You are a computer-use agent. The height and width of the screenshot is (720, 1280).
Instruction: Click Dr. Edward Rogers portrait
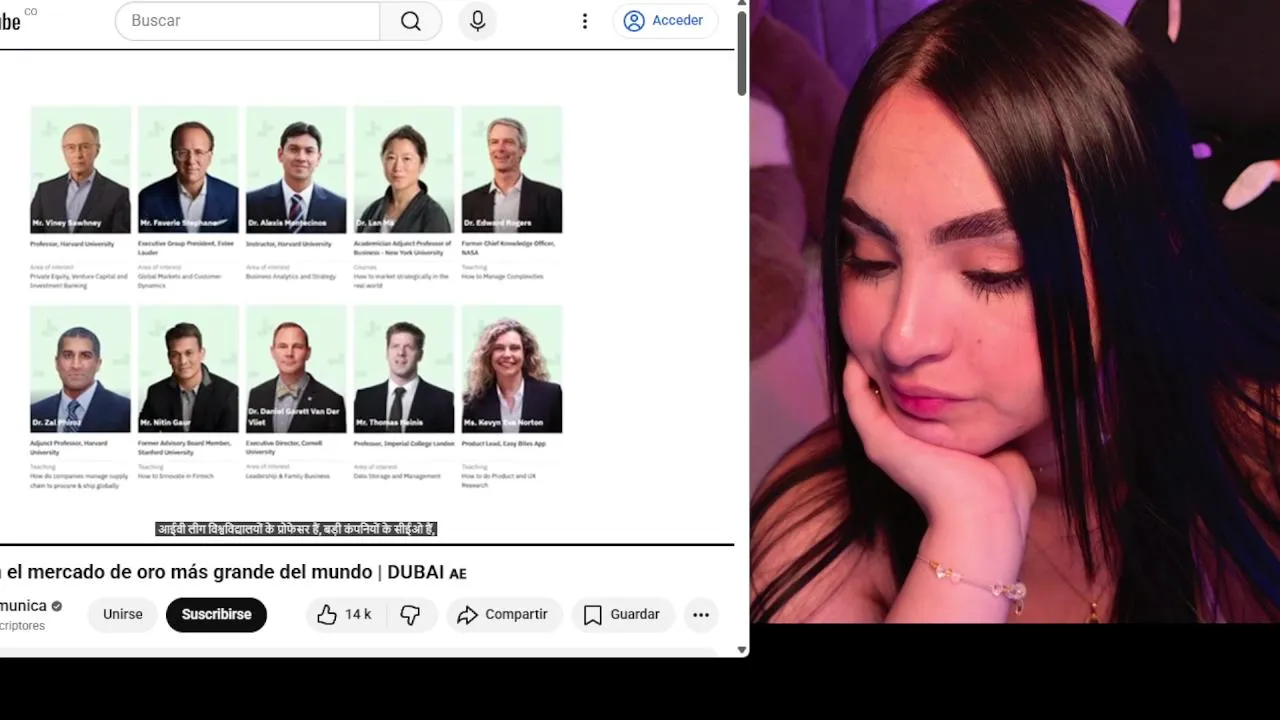512,170
